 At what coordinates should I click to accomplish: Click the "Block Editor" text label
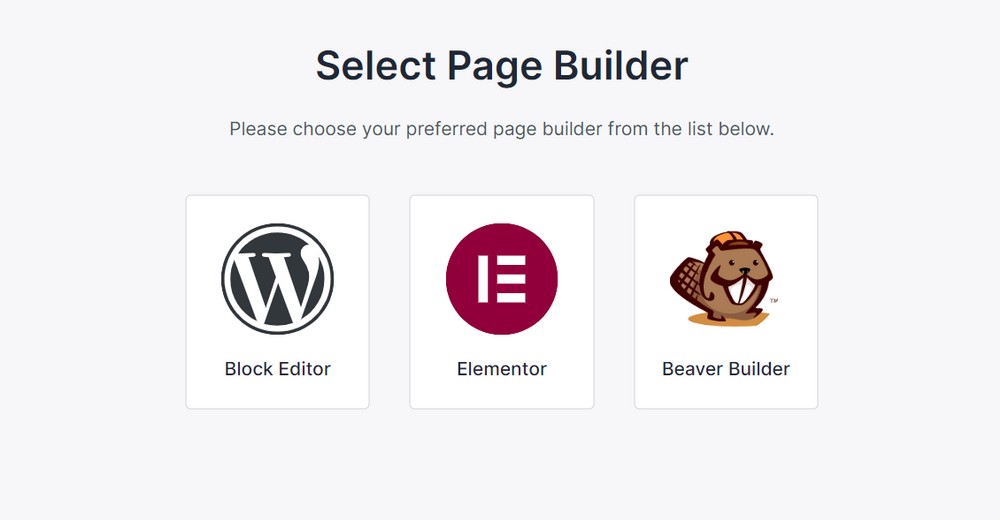pyautogui.click(x=277, y=369)
